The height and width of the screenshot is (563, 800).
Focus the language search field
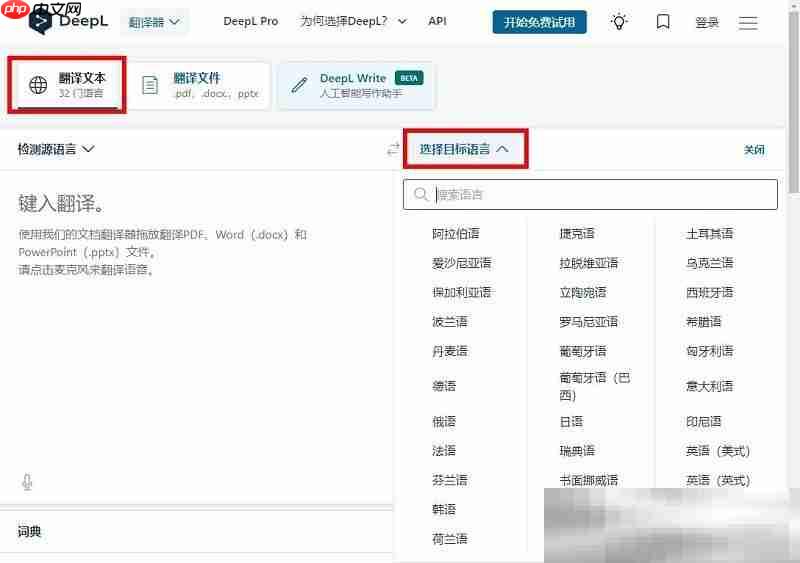[x=590, y=194]
